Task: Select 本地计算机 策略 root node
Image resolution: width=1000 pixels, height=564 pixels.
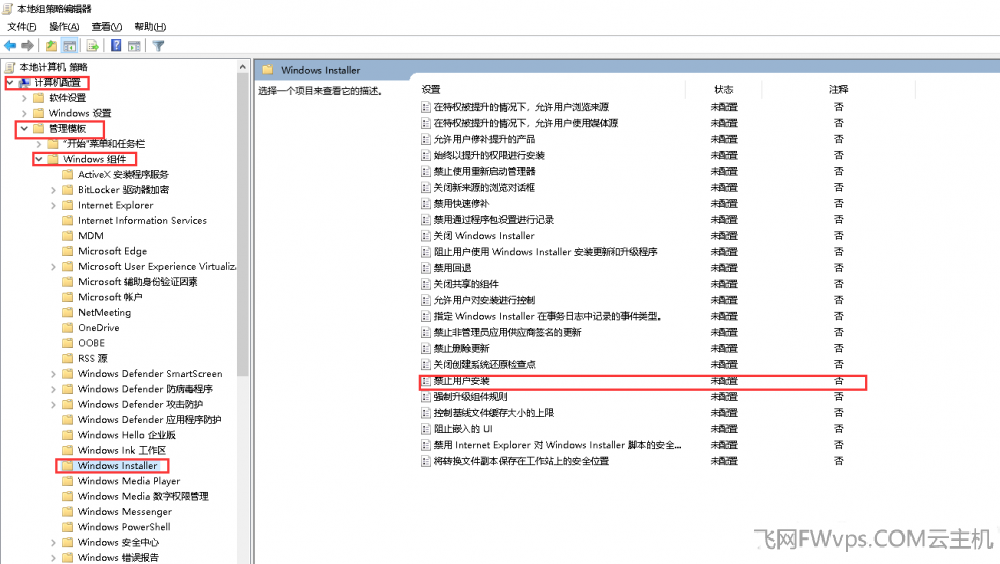Action: tap(54, 67)
